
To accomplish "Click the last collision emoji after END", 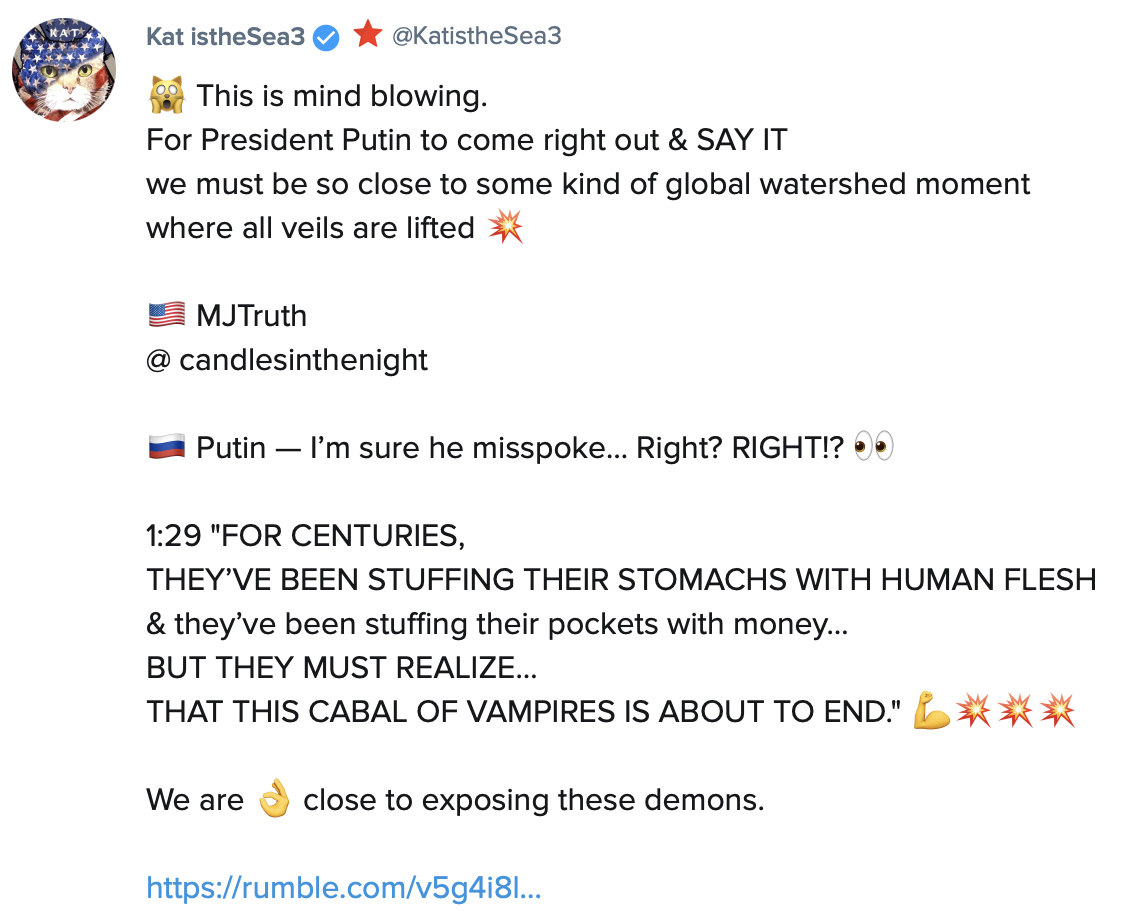I will pyautogui.click(x=1057, y=712).
